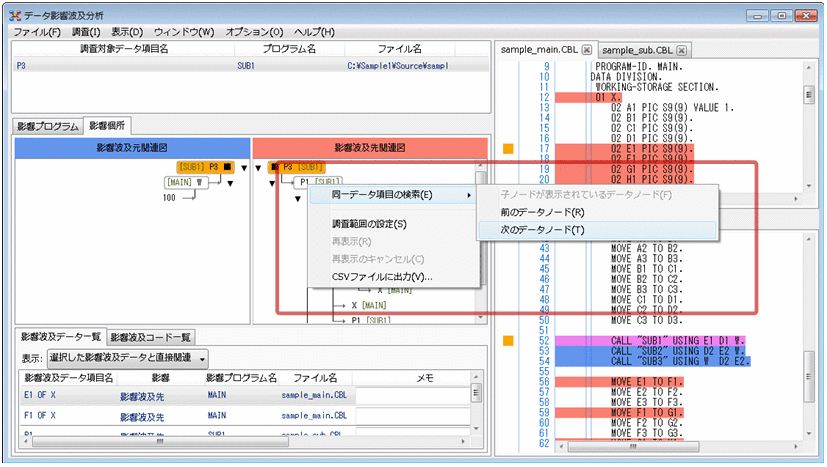This screenshot has width=827, height=467.
Task: Open the ウィンドウ(W) menu
Action: click(184, 32)
